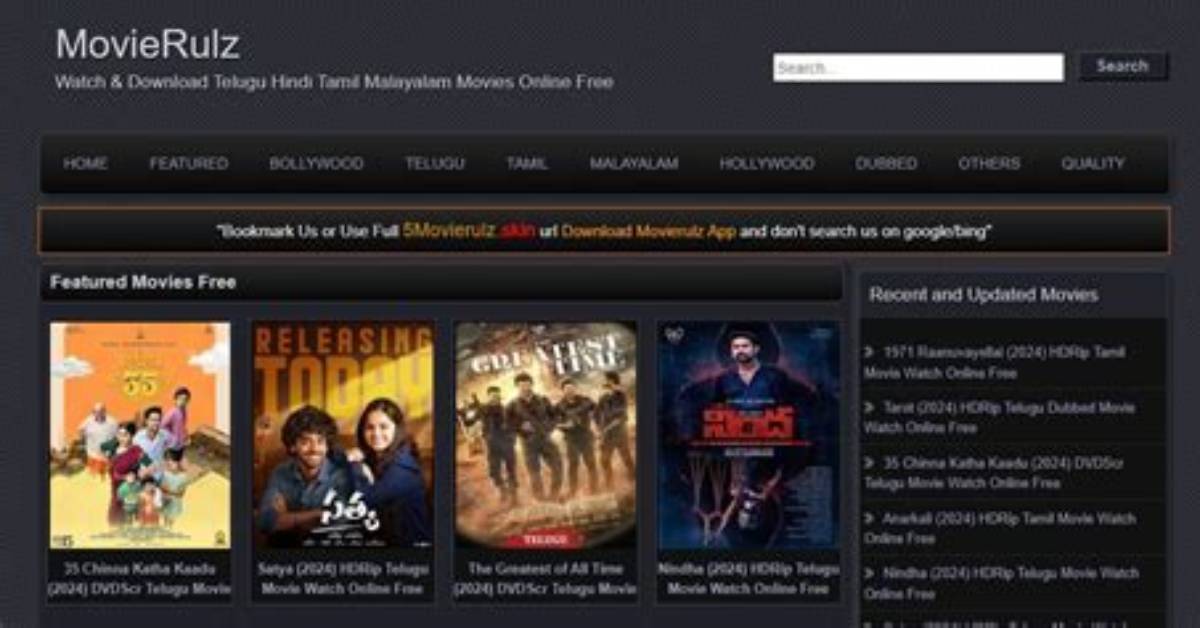Open the FEATURED menu item
1200x628 pixels.
point(189,163)
